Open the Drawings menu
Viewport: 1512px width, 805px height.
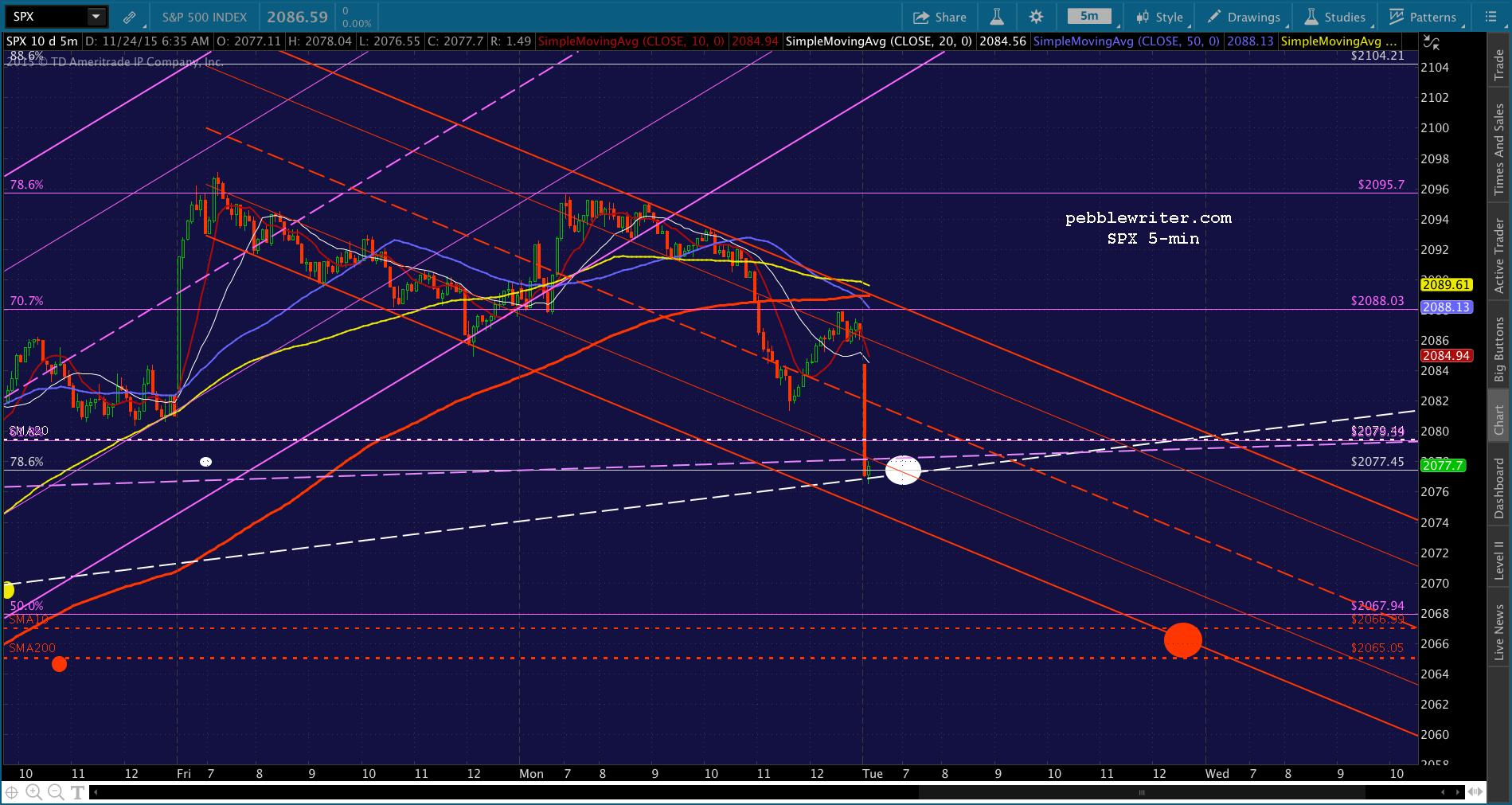click(1244, 17)
